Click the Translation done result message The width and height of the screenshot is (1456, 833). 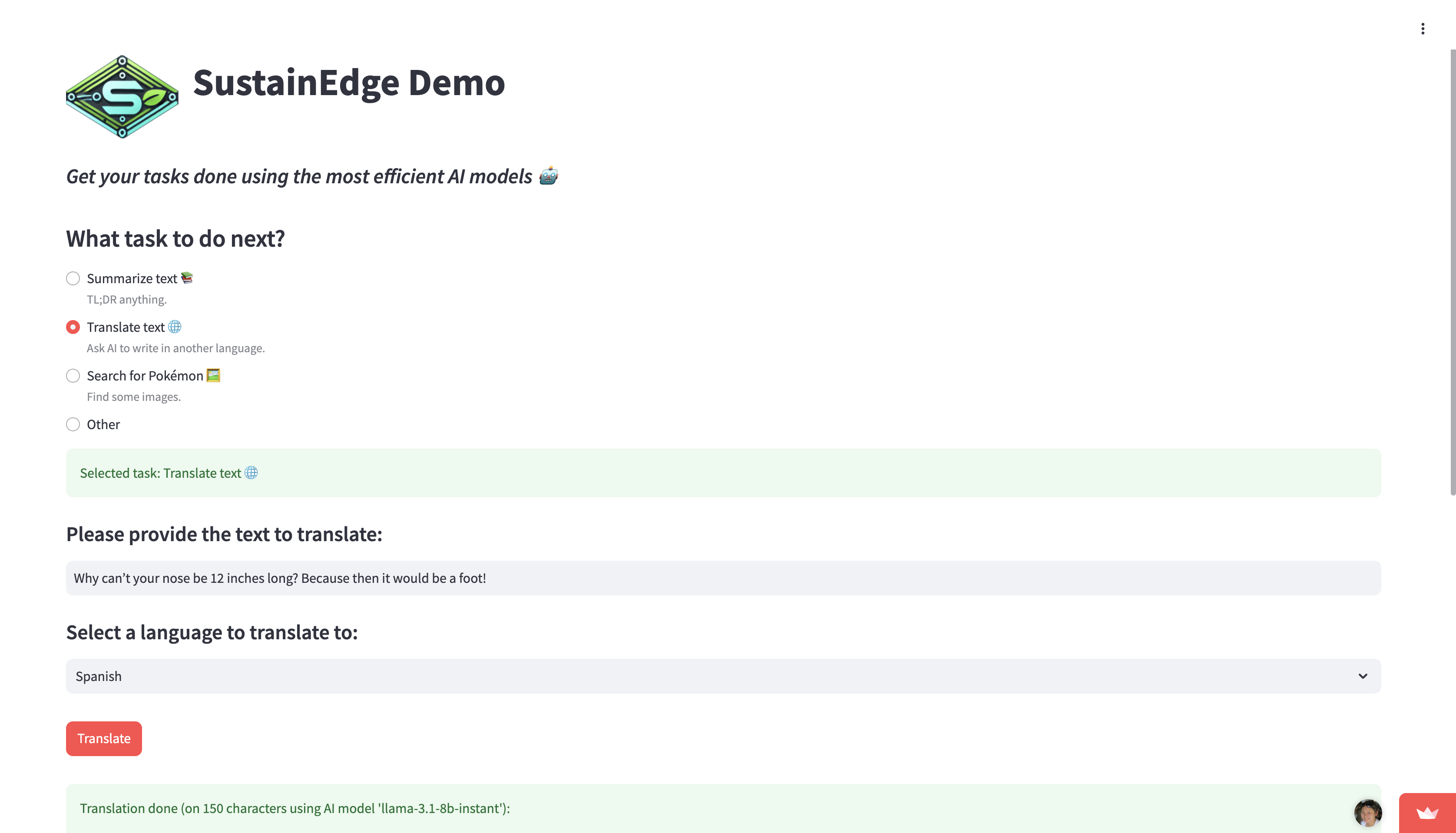coord(295,808)
